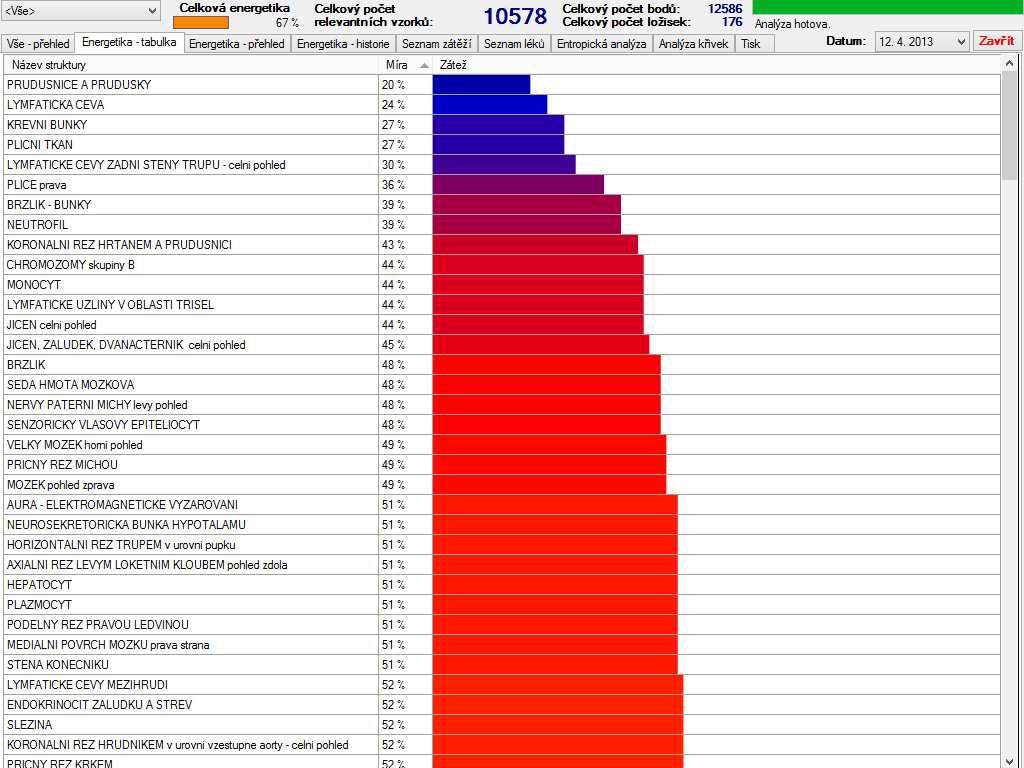Click the green analysis progress bar

(x=888, y=7)
